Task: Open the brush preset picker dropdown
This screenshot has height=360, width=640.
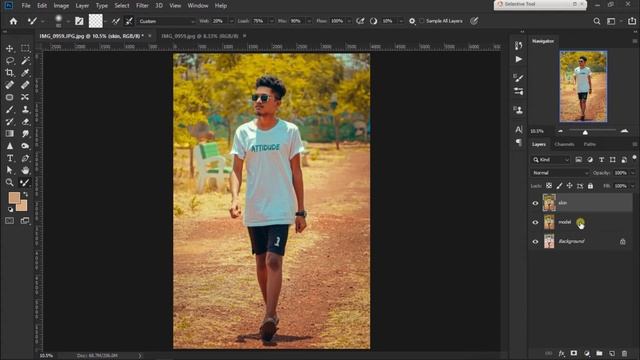Action: [x=68, y=21]
